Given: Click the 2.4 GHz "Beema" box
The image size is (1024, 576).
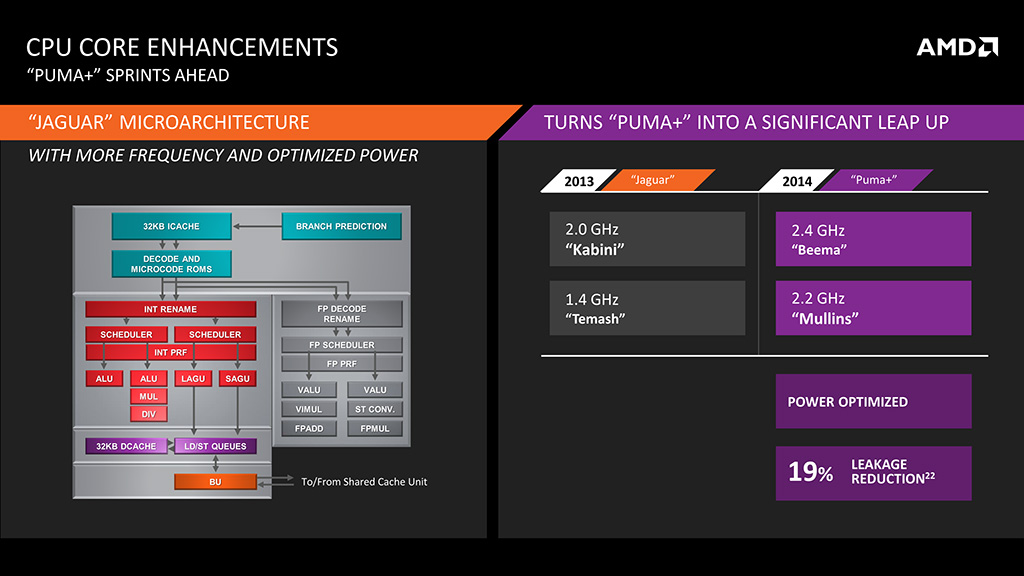Looking at the screenshot, I should (x=873, y=238).
